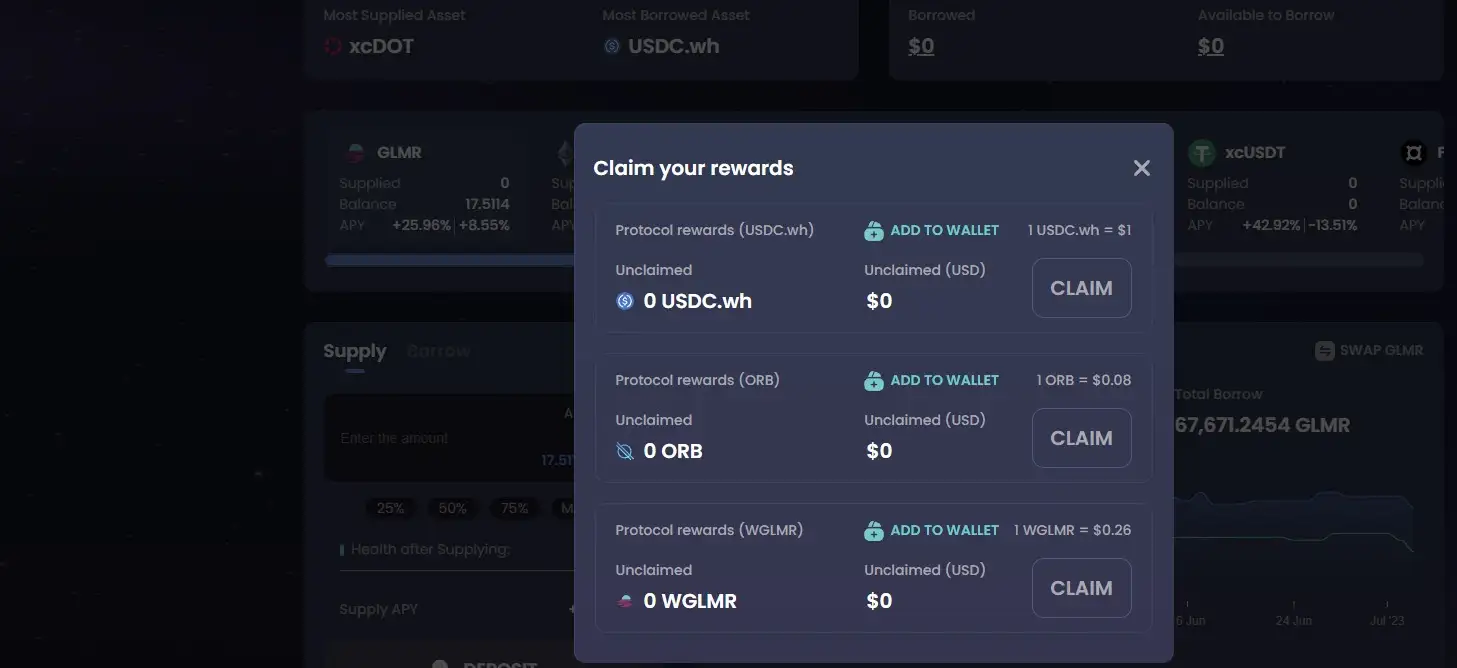Click the USDC.wh wallet icon
Image resolution: width=1457 pixels, height=668 pixels.
click(x=874, y=231)
